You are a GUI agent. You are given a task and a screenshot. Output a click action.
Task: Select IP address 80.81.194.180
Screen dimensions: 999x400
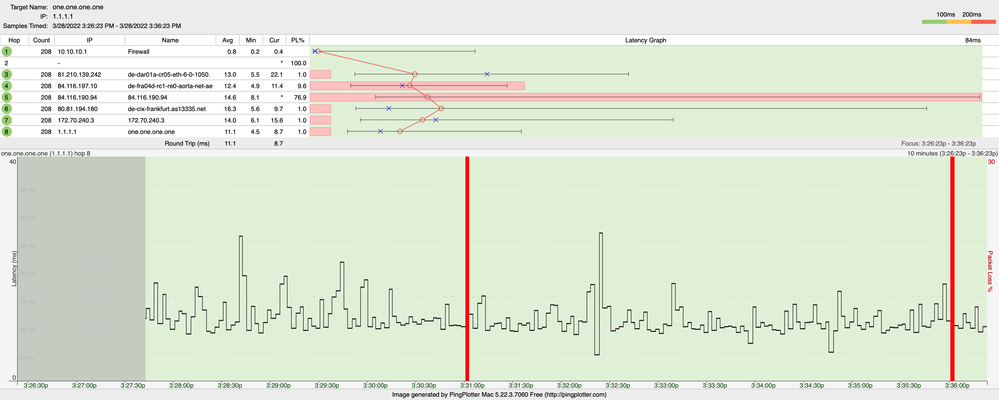coord(77,109)
